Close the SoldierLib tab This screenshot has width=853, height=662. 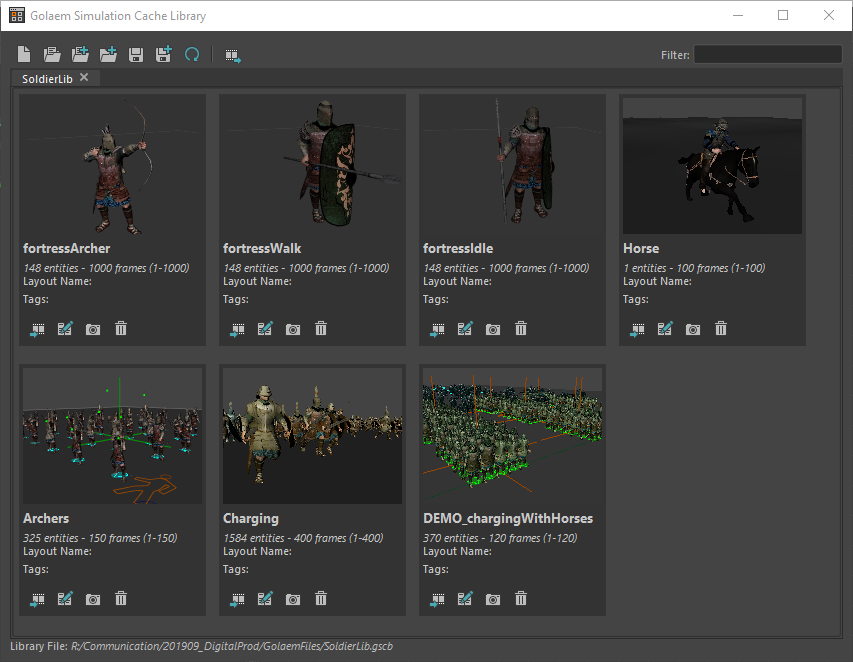pyautogui.click(x=84, y=77)
